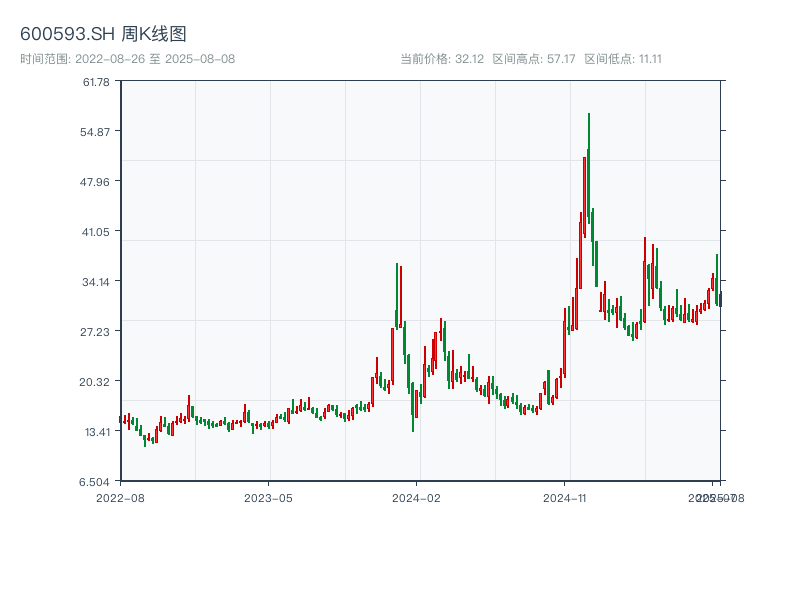
Task: Click y-axis label 54.87
Action: (x=95, y=132)
